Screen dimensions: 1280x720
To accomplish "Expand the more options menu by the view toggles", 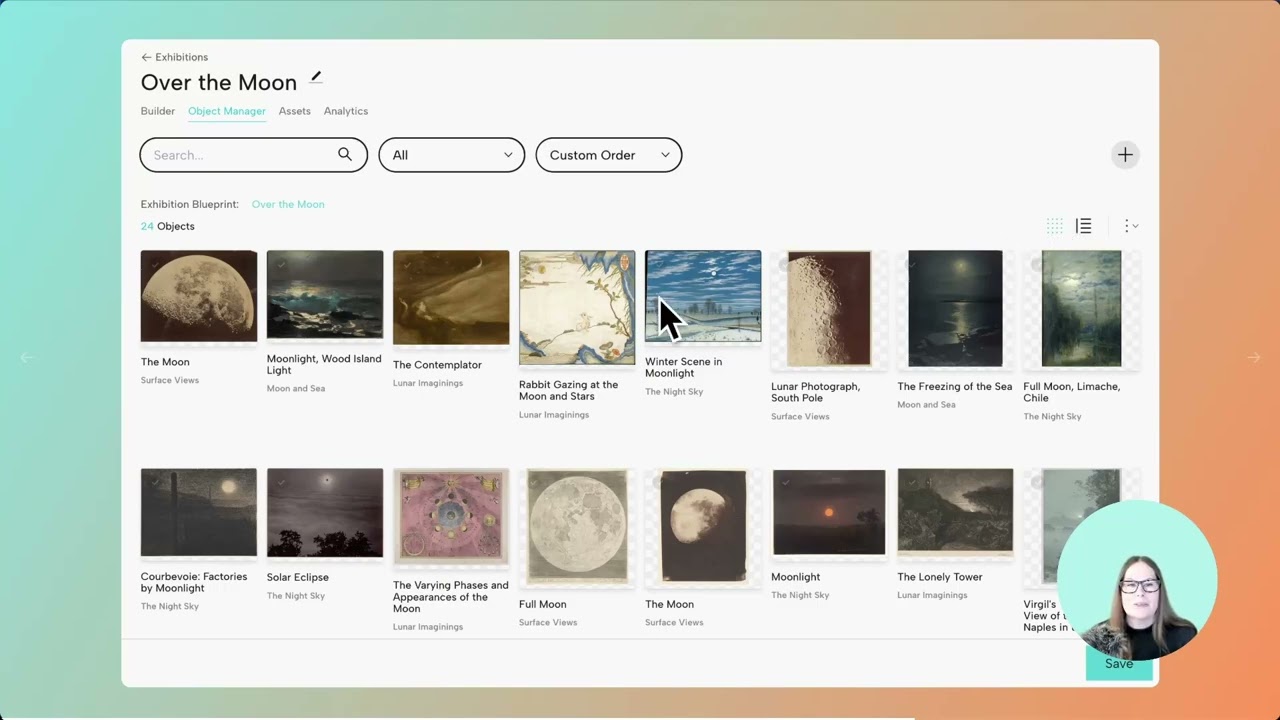I will (1130, 226).
